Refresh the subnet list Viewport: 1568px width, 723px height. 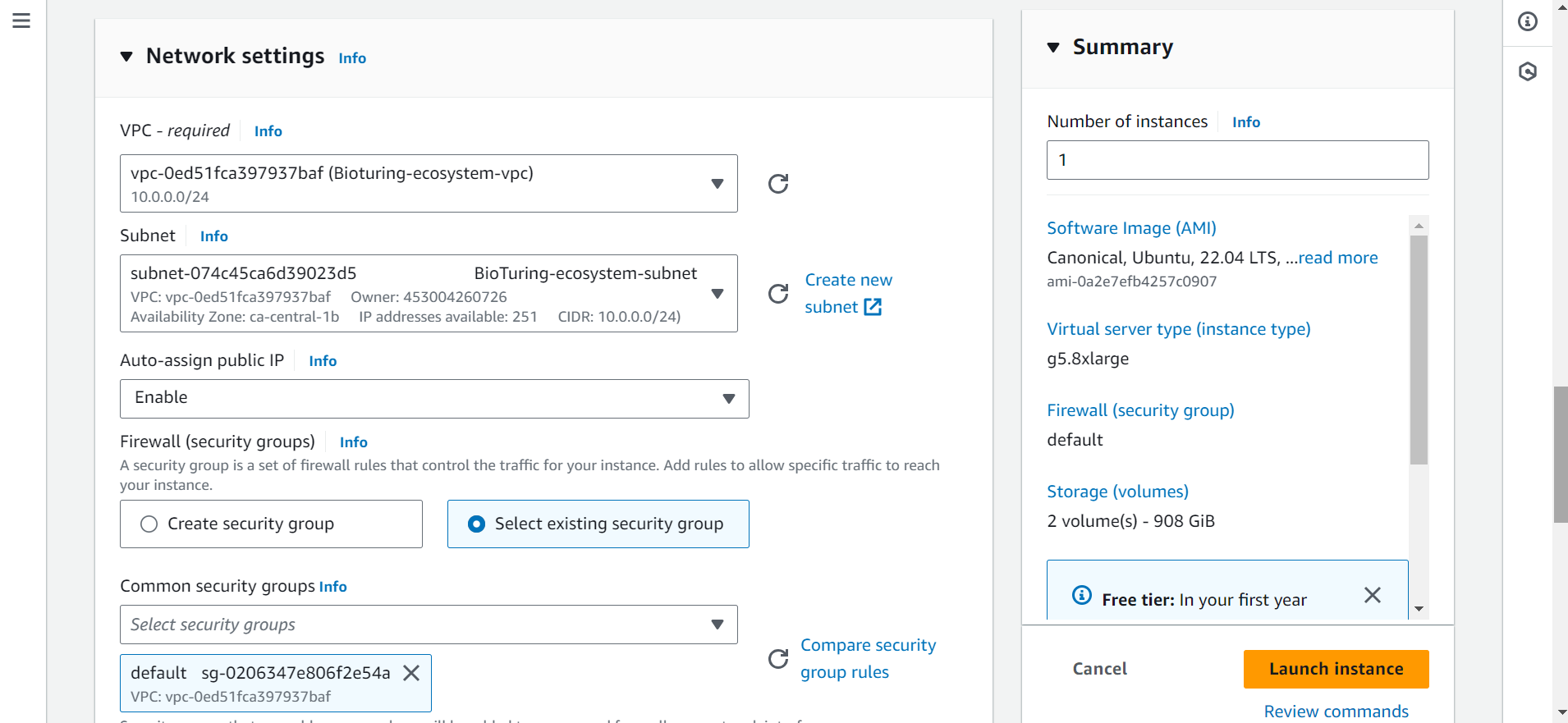pos(777,294)
